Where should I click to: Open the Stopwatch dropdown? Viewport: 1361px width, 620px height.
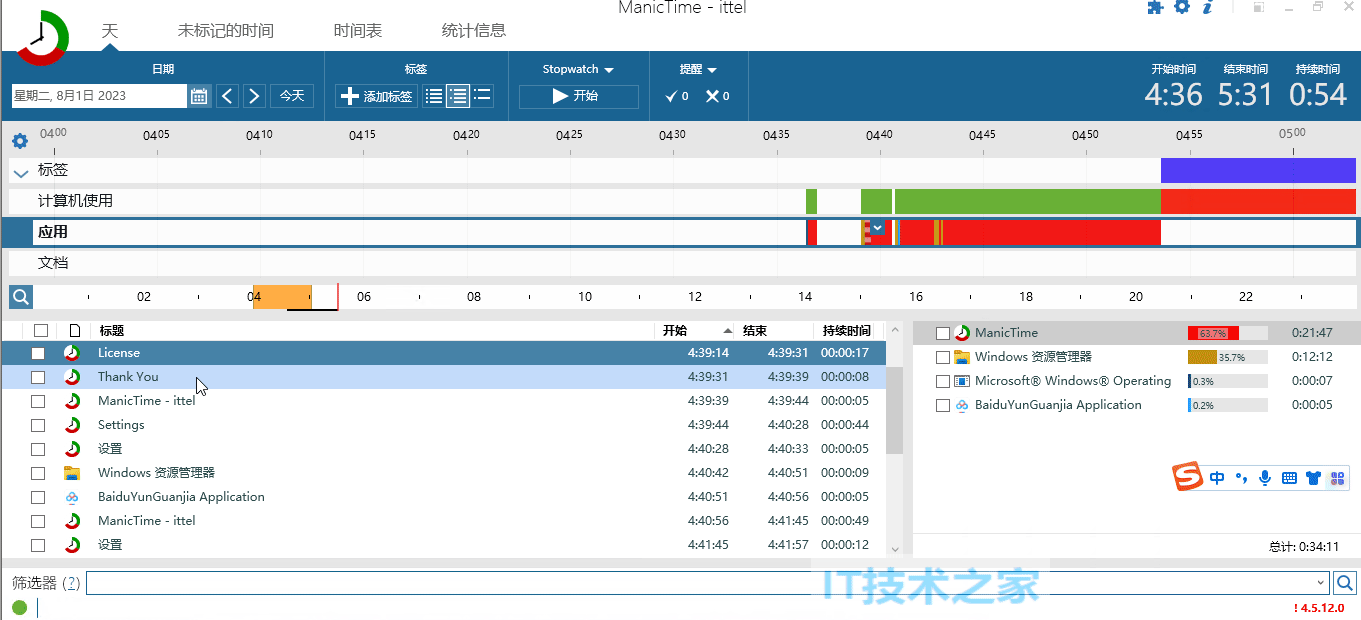coord(578,69)
